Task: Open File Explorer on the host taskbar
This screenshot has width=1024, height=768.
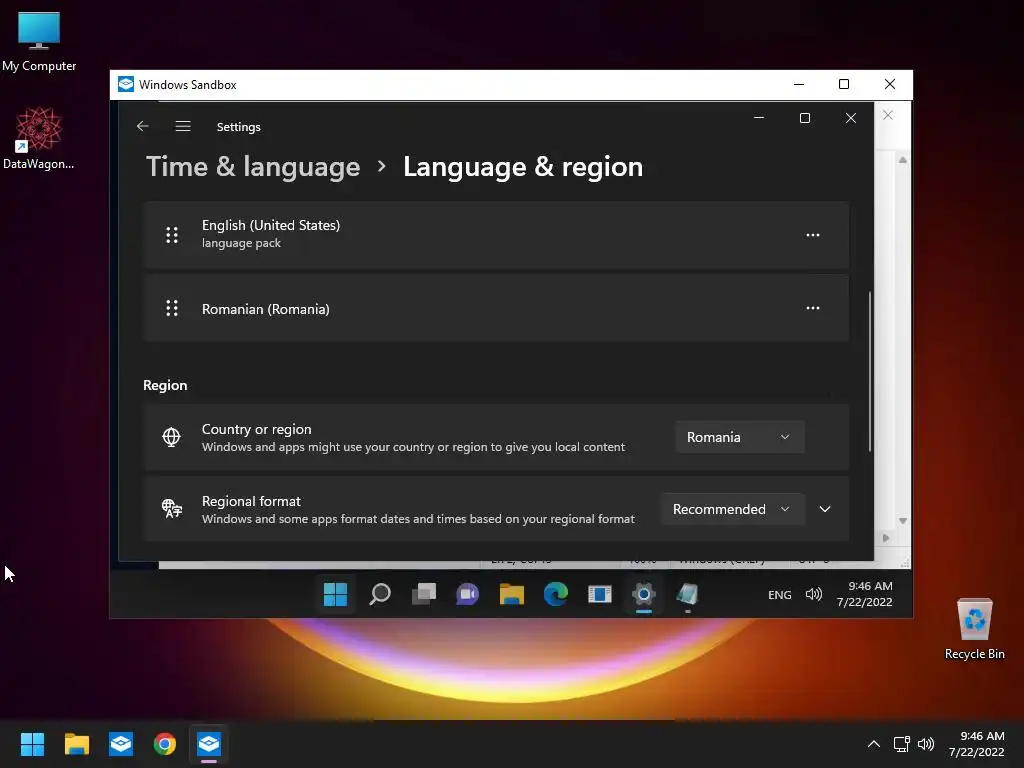Action: click(76, 744)
